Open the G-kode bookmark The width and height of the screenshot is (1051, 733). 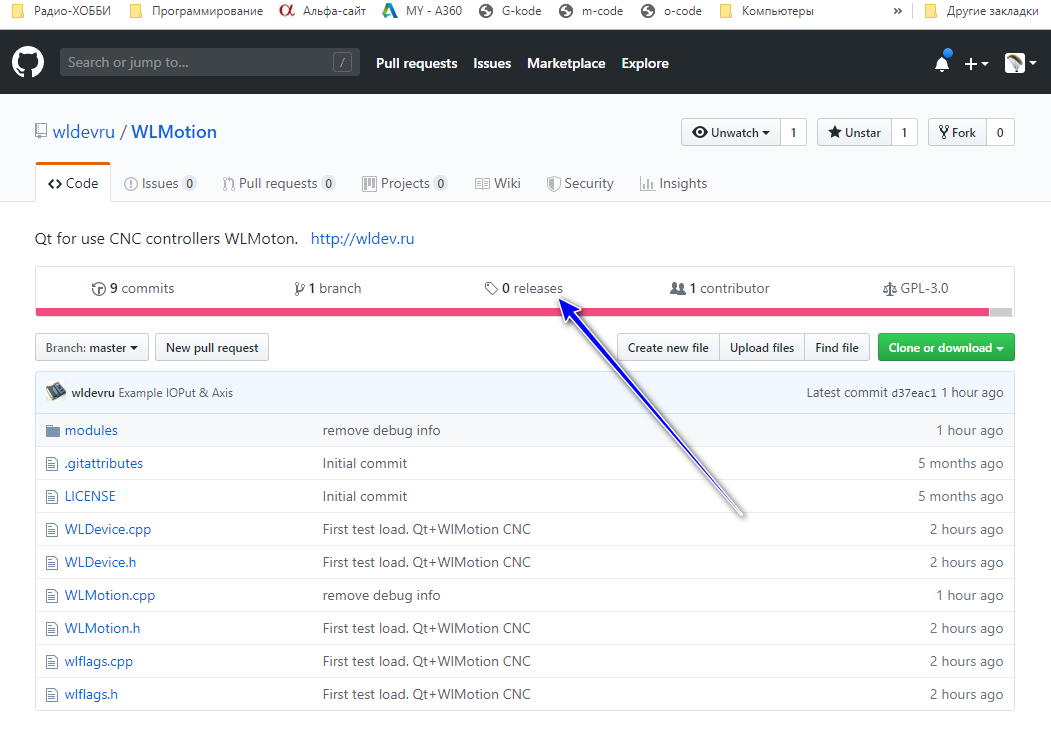510,11
